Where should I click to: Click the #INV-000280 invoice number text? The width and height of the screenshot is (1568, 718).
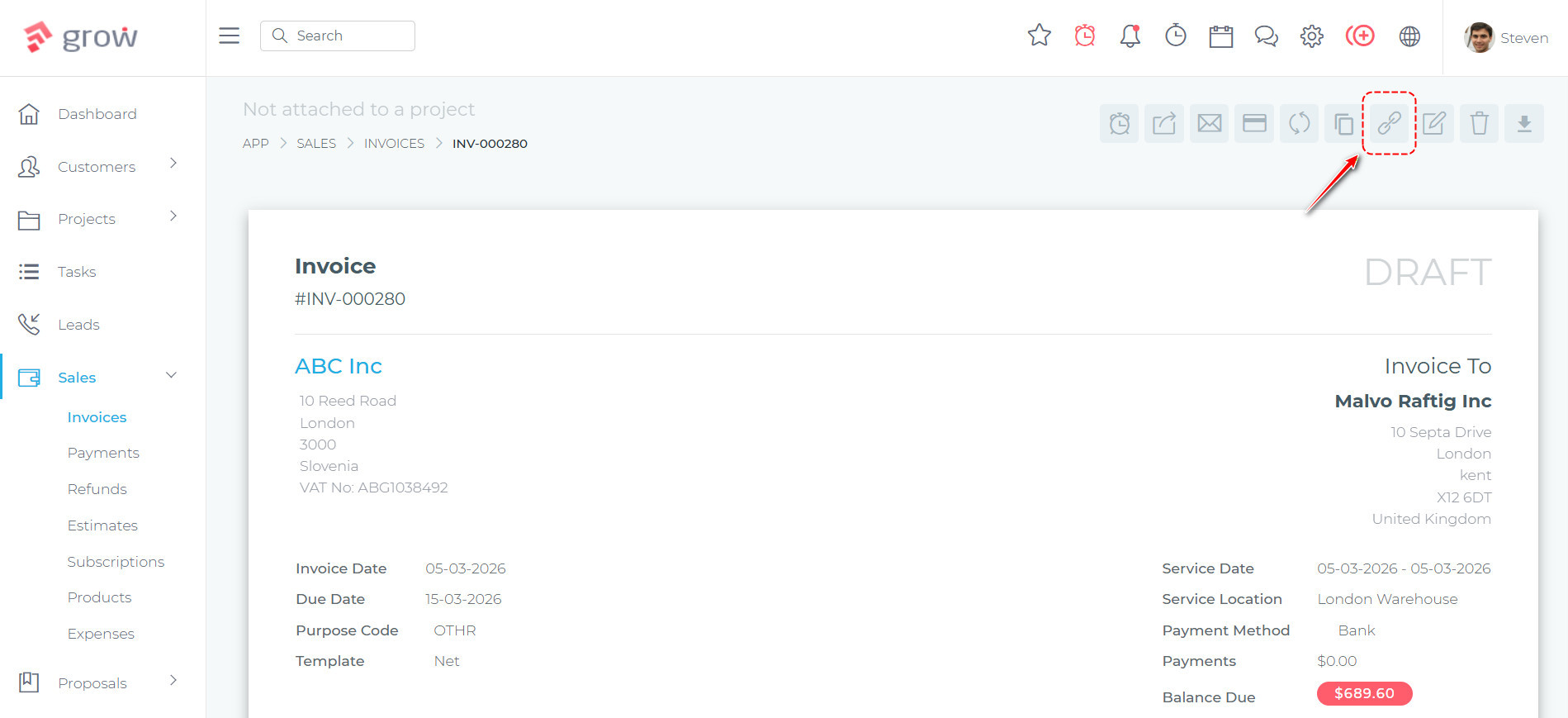click(350, 299)
